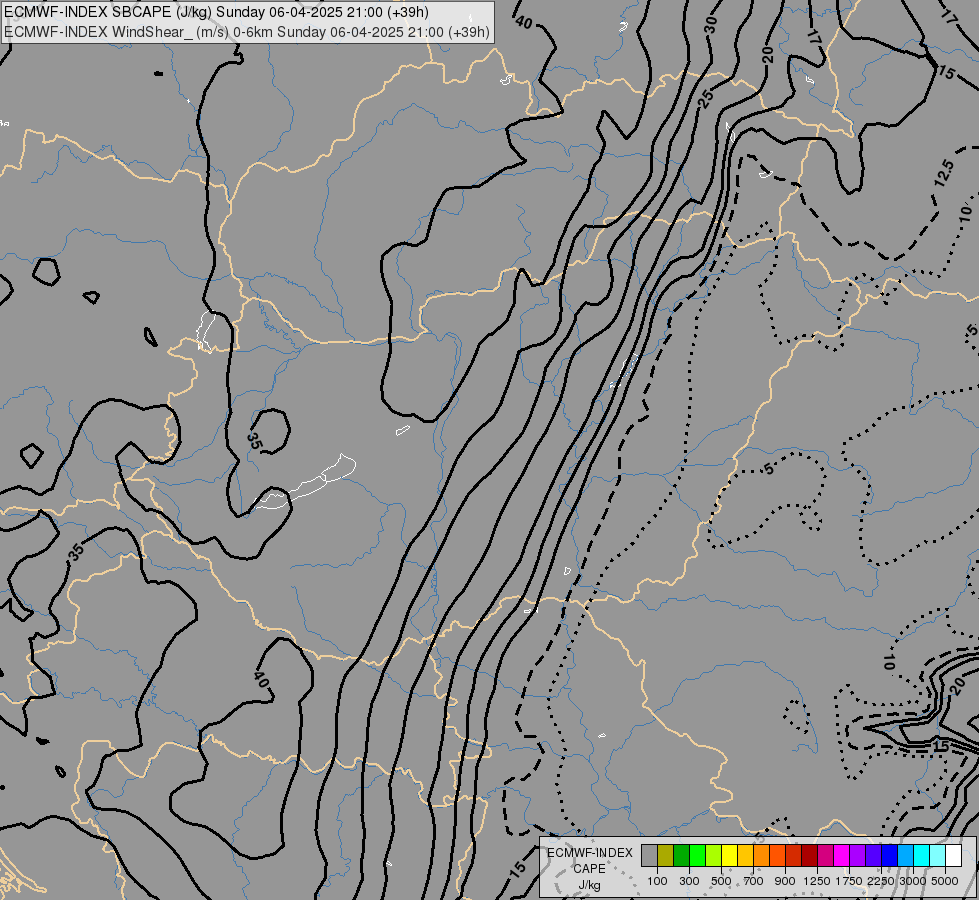Click the 3000 legend scale value
This screenshot has height=900, width=979.
[913, 881]
